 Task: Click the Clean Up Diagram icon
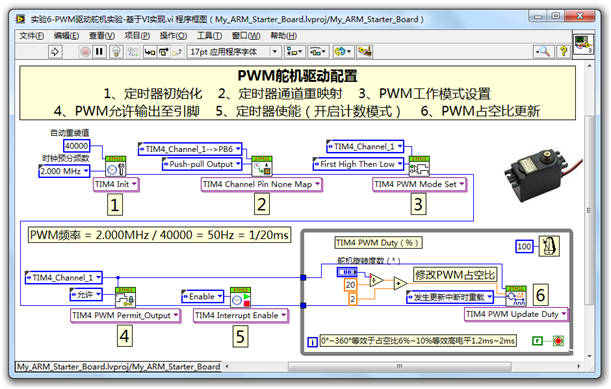click(x=365, y=51)
